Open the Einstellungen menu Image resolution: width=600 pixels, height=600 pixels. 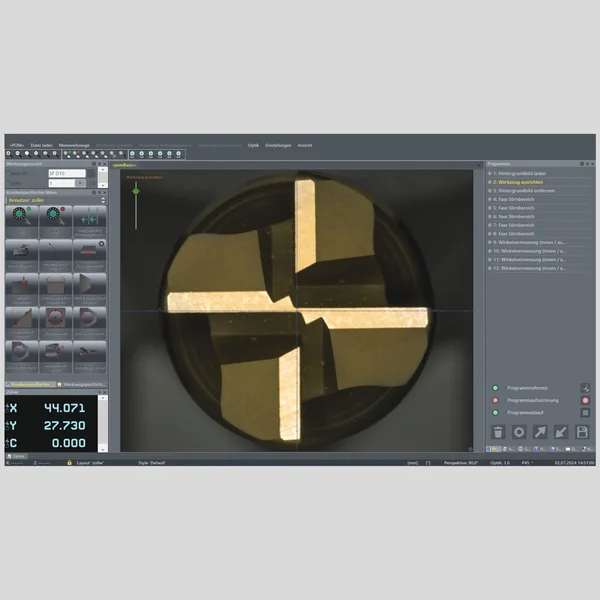[x=279, y=145]
